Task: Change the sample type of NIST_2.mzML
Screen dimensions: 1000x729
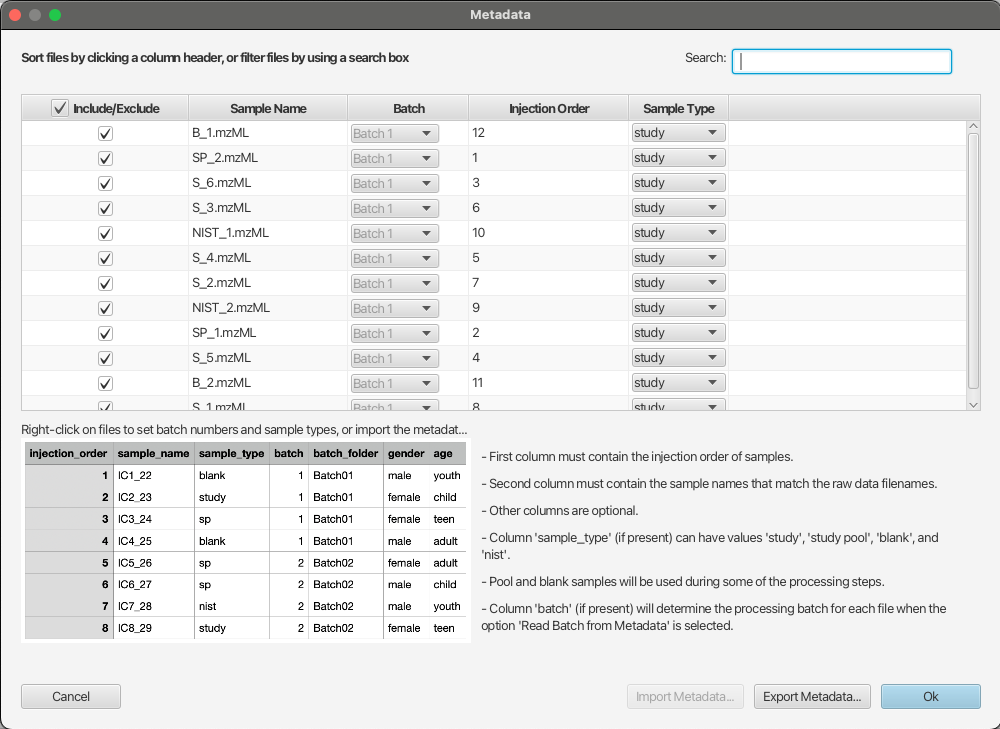Action: [679, 307]
